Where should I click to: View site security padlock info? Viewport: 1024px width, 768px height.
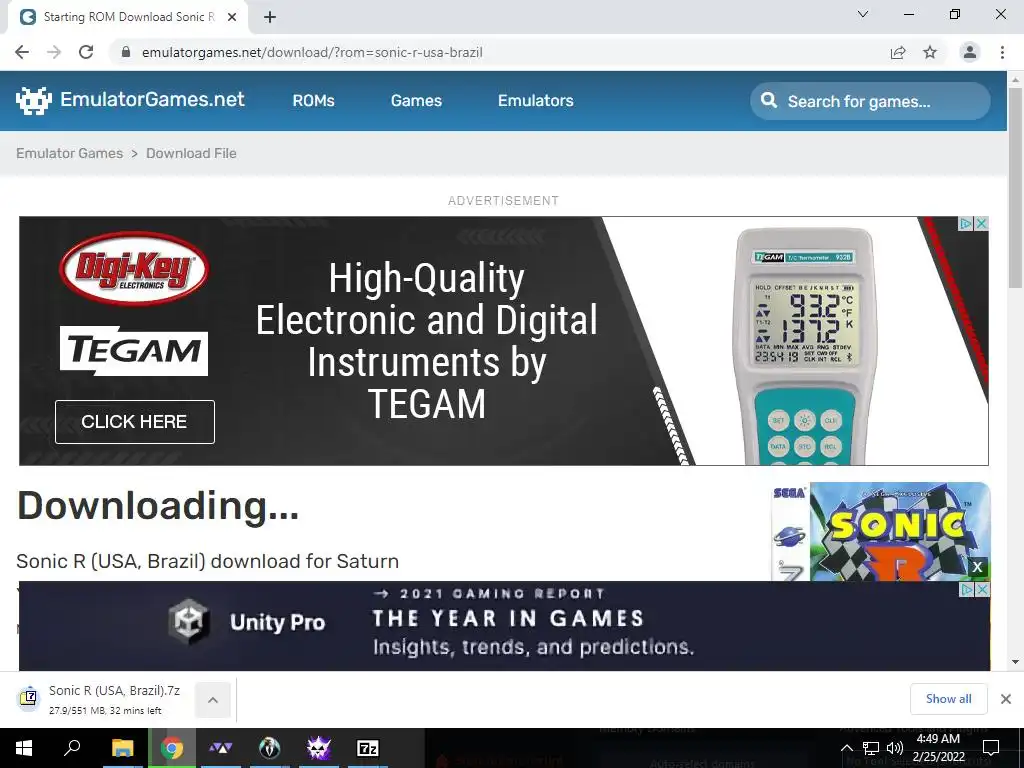126,52
